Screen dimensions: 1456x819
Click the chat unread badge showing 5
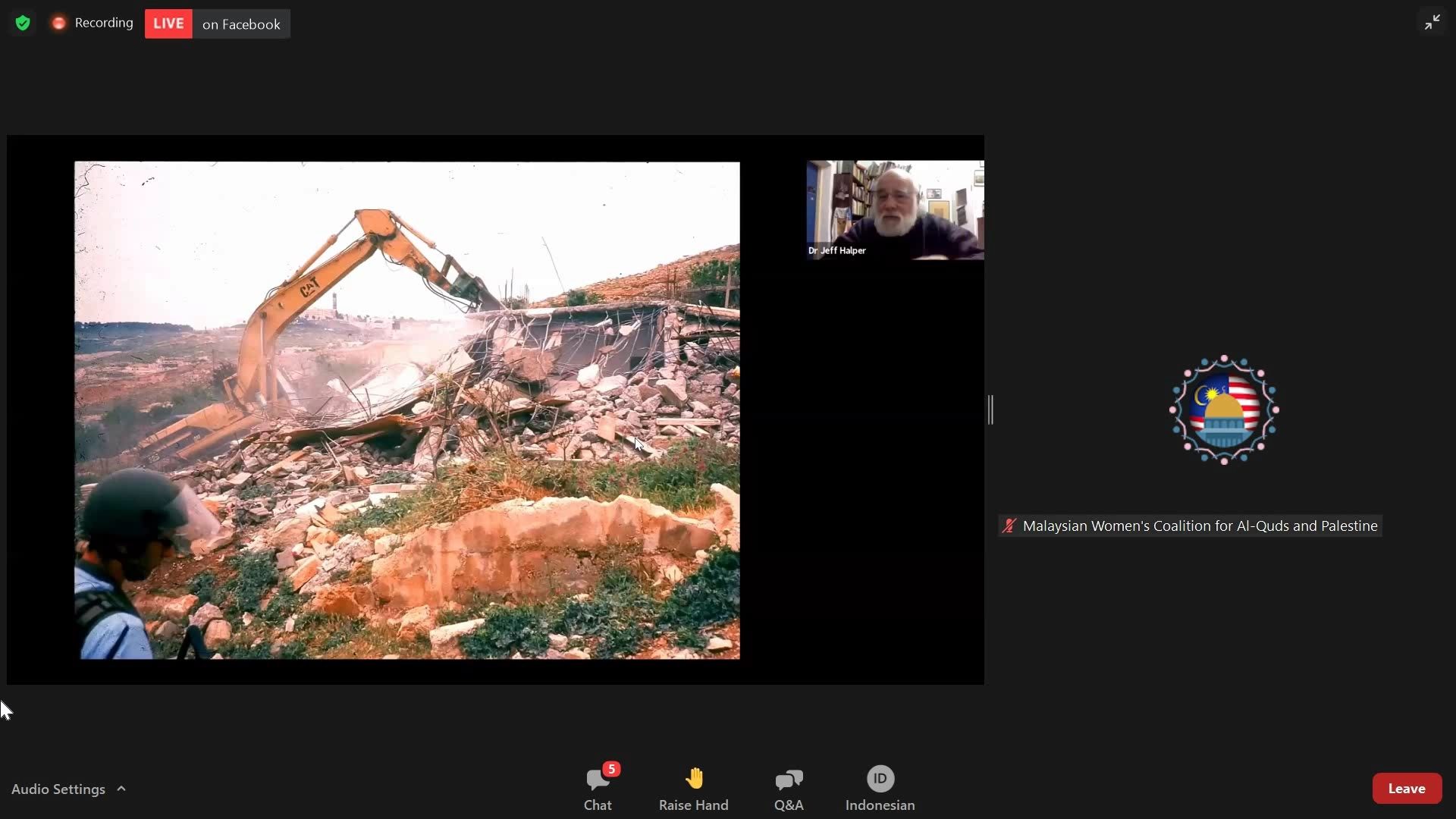(x=611, y=769)
